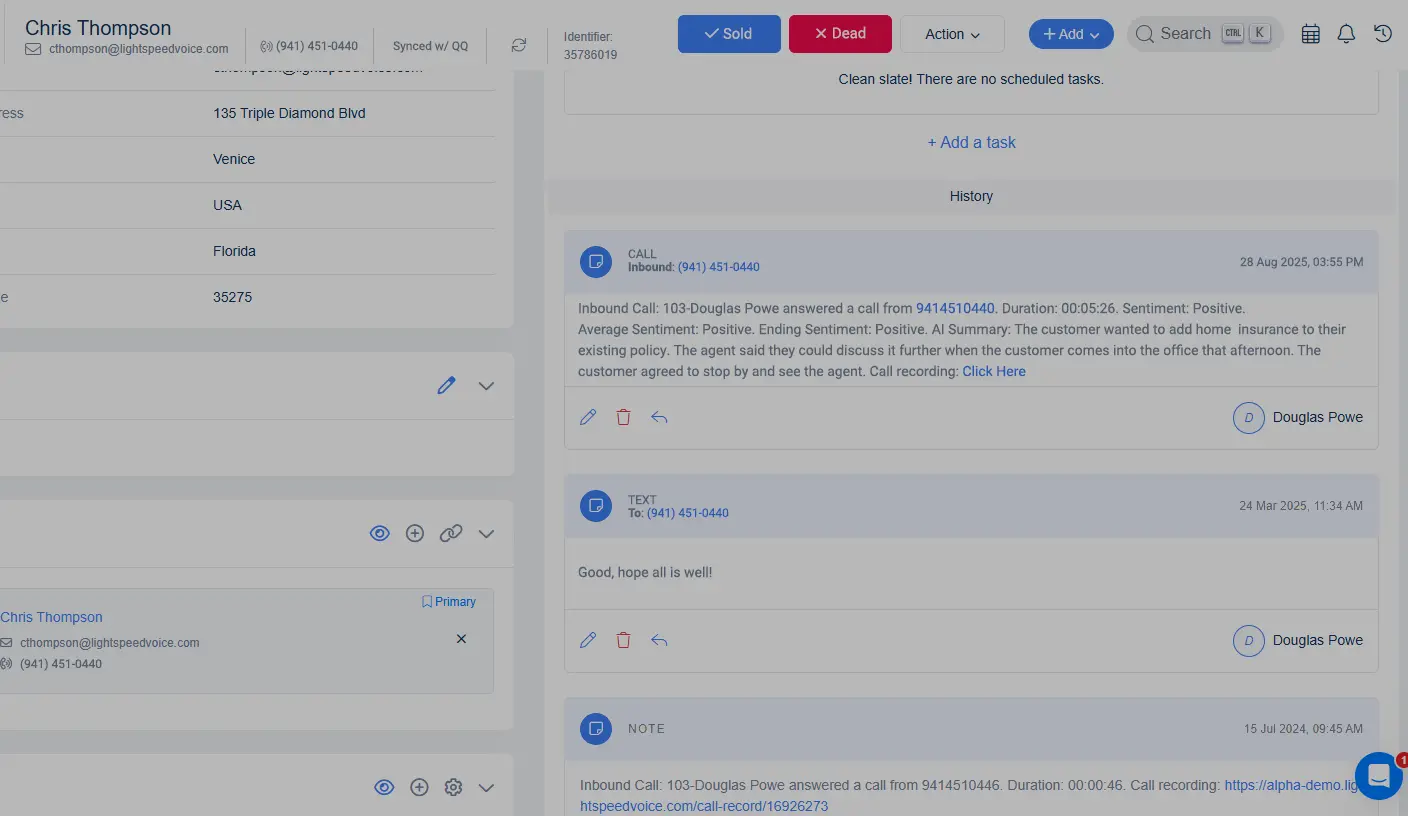Screen dimensions: 1408x816
Task: Open the recent history clock icon
Action: click(1382, 34)
